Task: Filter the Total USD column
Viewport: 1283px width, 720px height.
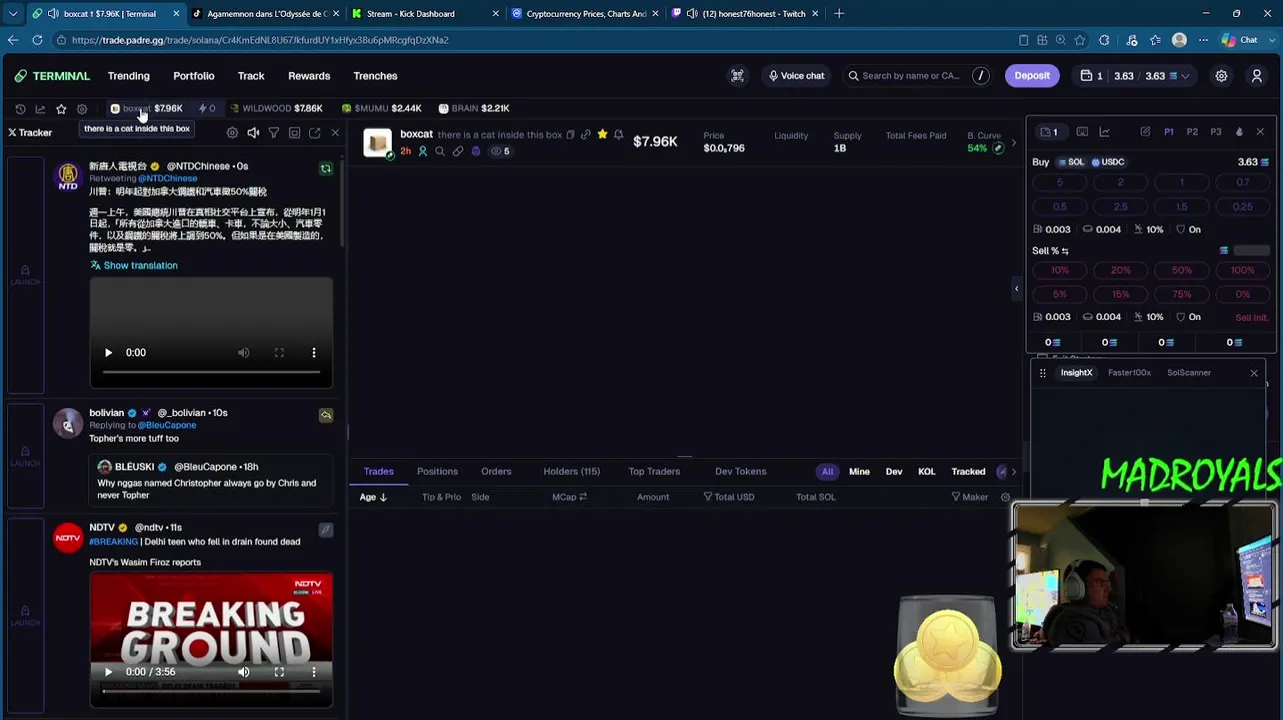Action: point(708,497)
